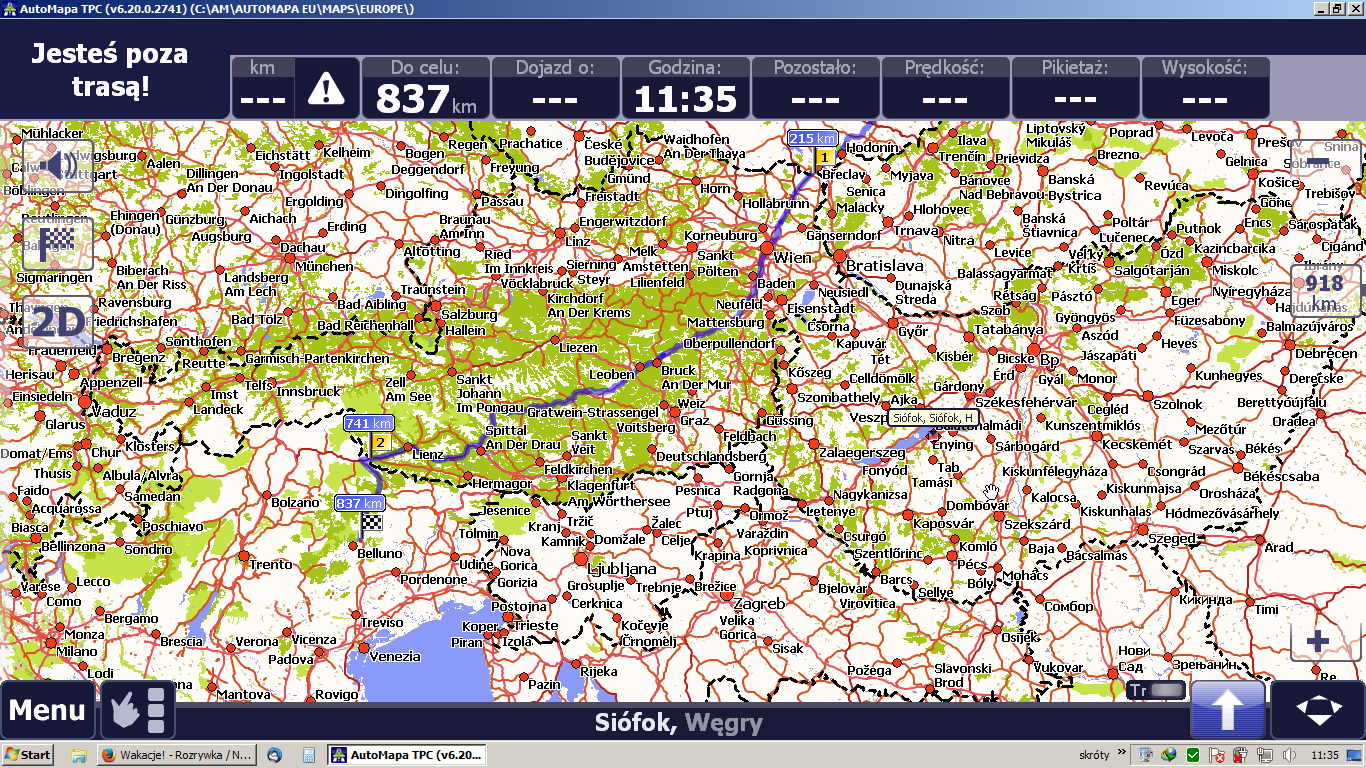Image resolution: width=1366 pixels, height=768 pixels.
Task: Click the checkered finish flag button
Action: [x=57, y=243]
